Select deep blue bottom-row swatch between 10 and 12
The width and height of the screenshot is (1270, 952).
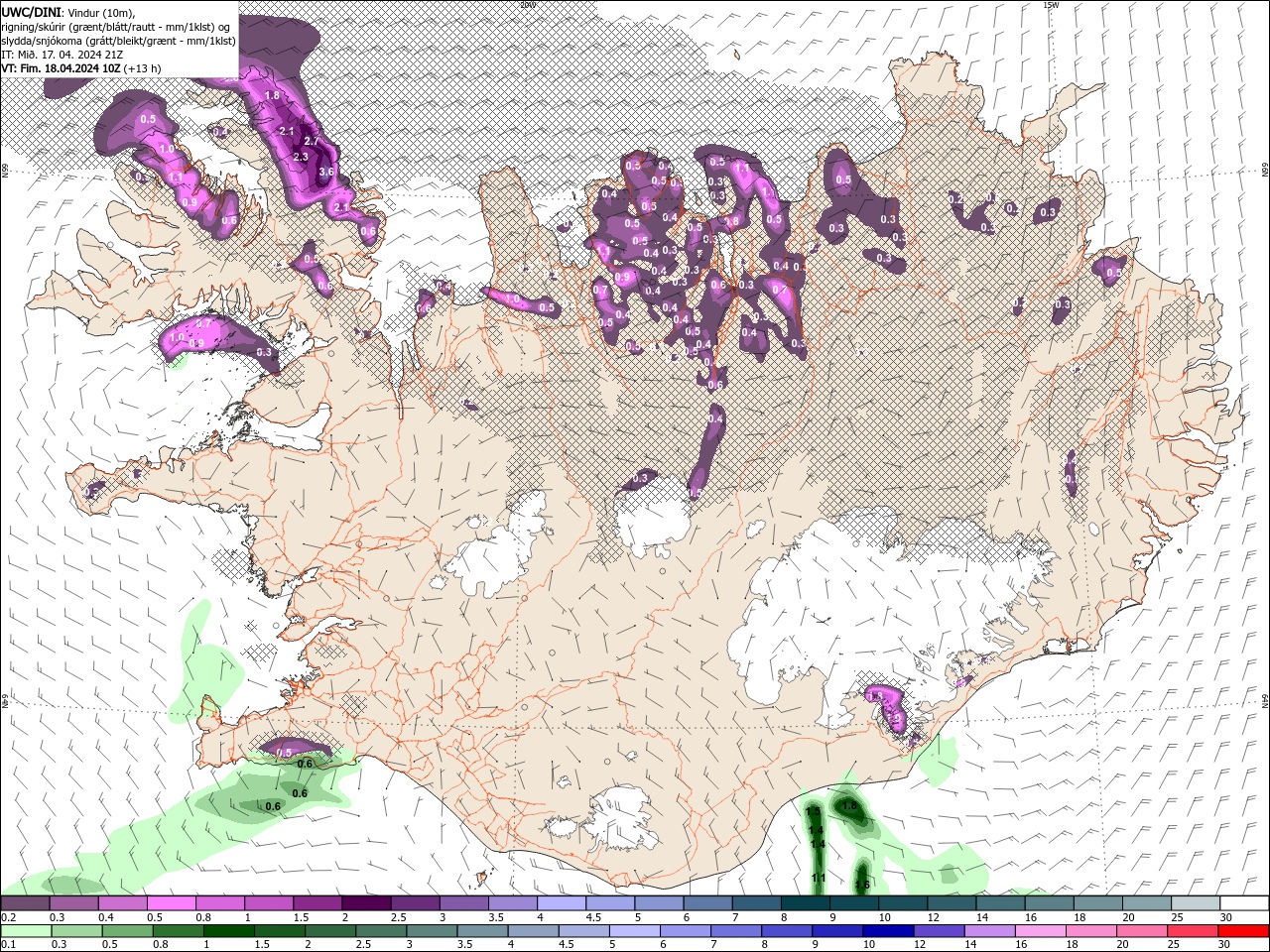pos(889,931)
